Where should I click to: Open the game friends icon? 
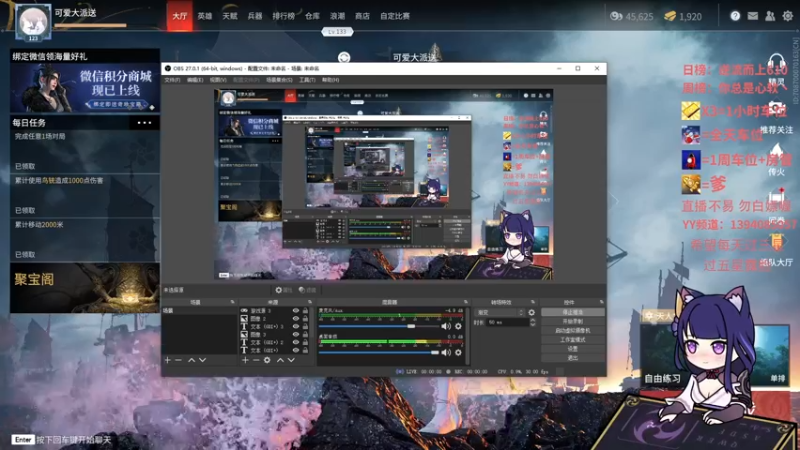pos(770,16)
